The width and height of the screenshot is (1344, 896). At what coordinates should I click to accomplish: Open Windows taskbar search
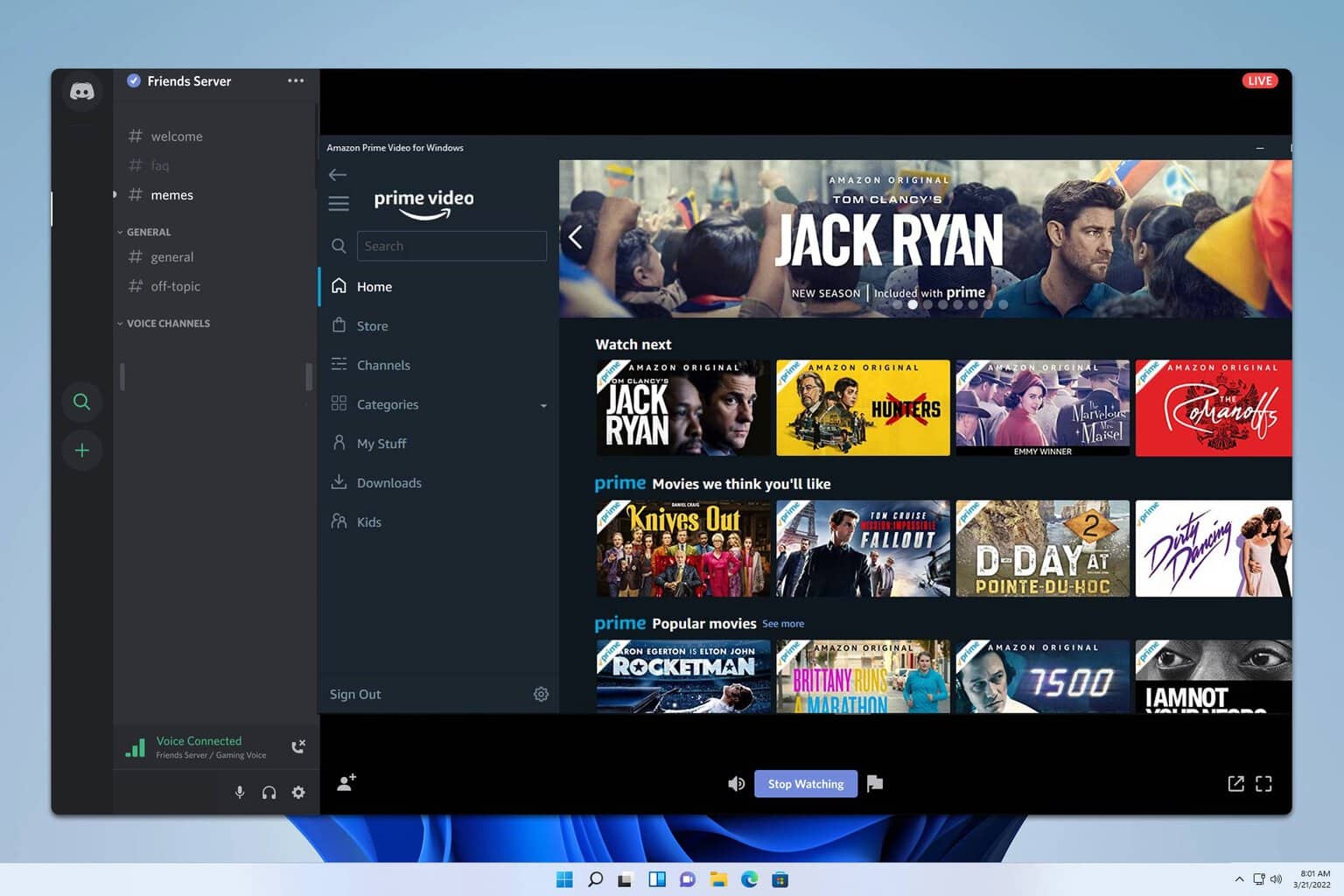[595, 879]
